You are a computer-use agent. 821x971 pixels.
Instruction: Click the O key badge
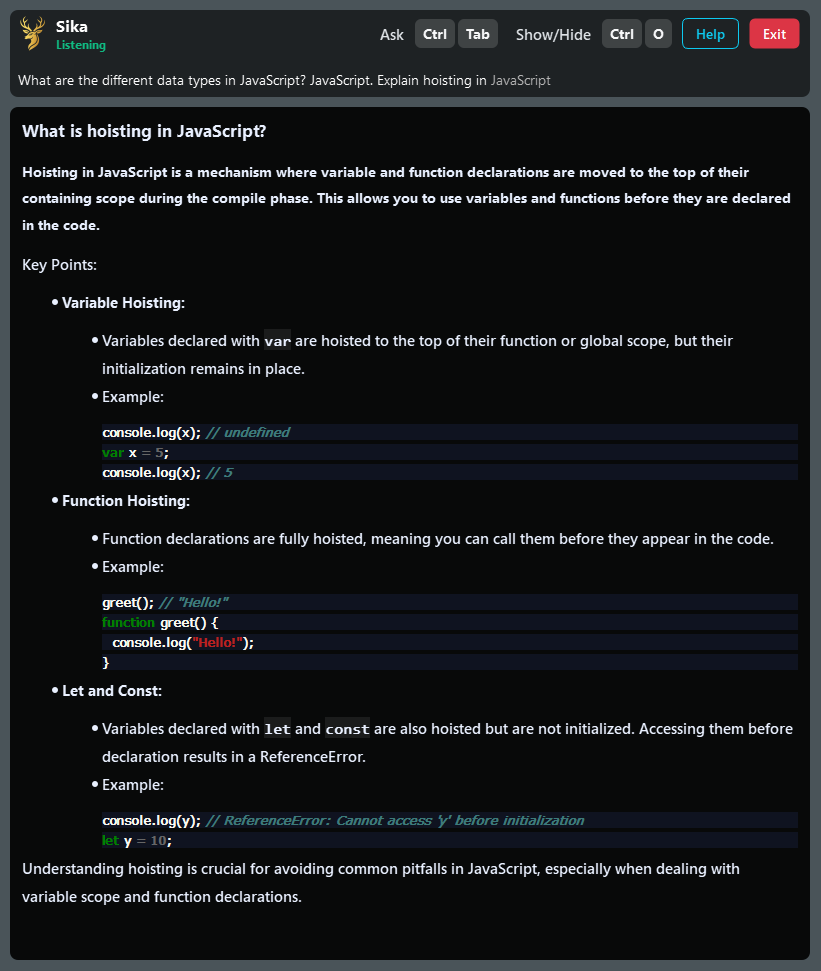(658, 34)
